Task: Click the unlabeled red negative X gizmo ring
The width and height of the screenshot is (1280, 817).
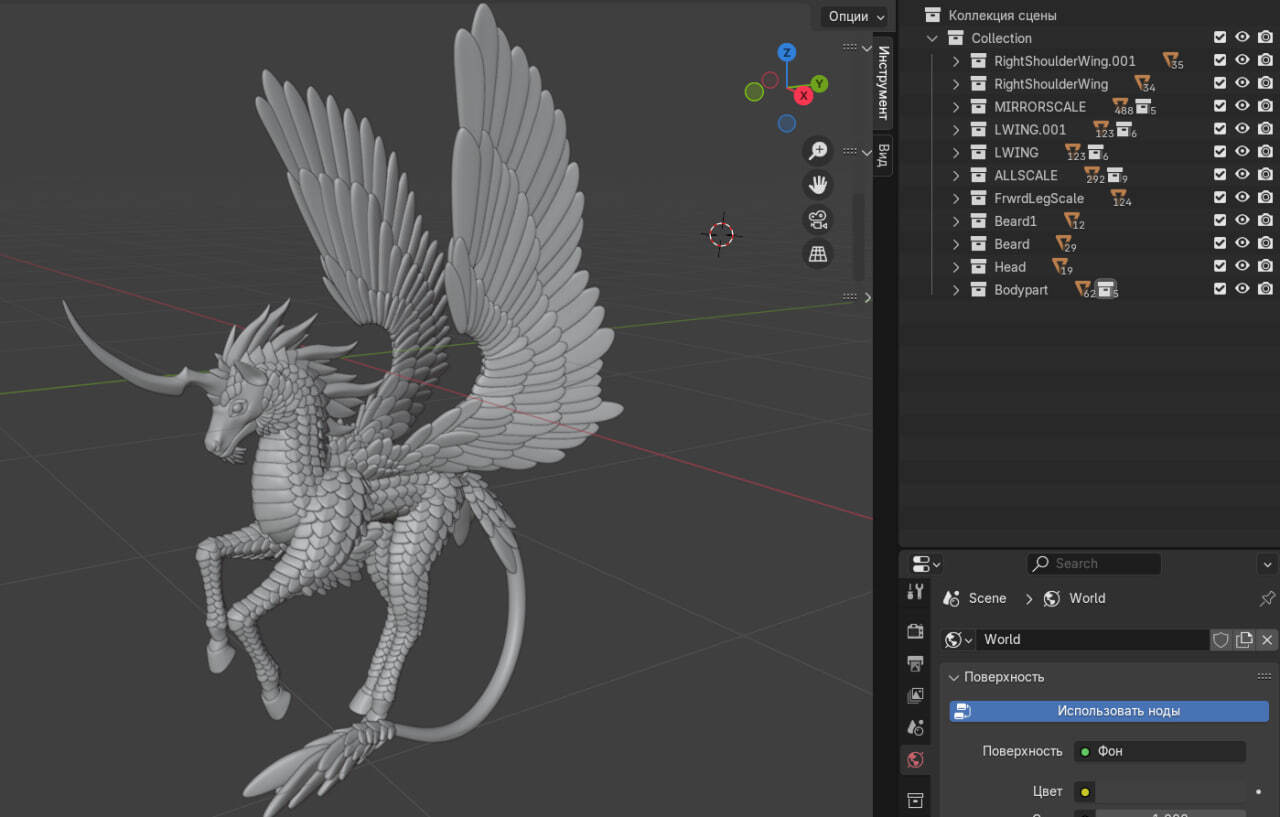Action: coord(770,80)
